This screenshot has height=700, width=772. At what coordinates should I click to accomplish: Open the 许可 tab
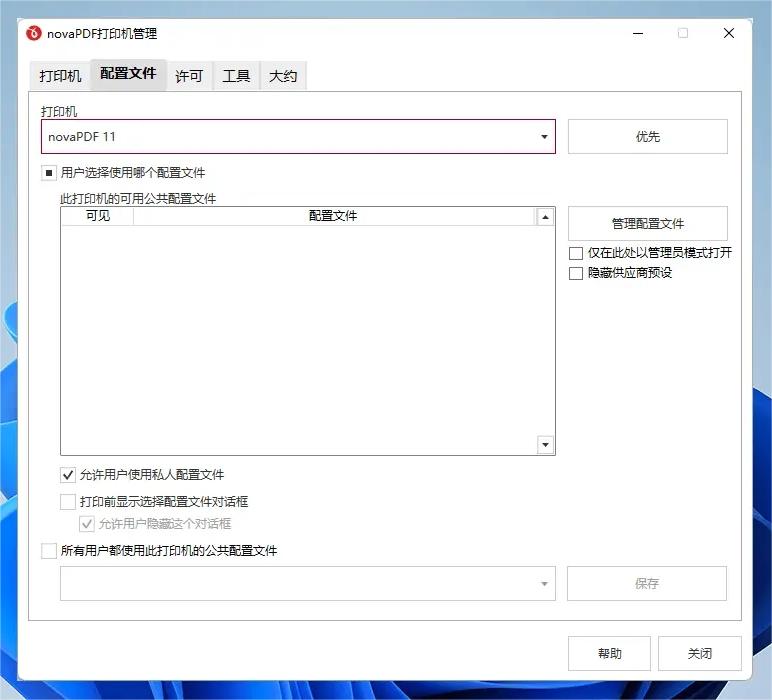click(x=189, y=76)
